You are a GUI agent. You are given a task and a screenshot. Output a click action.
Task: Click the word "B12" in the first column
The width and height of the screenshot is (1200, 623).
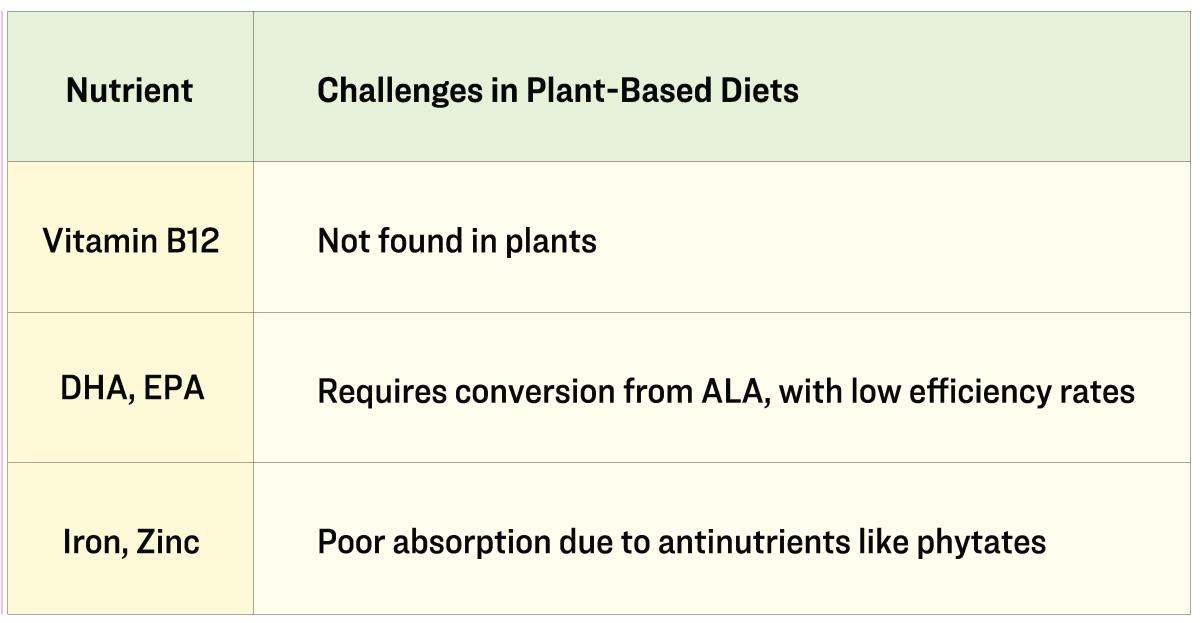(192, 241)
